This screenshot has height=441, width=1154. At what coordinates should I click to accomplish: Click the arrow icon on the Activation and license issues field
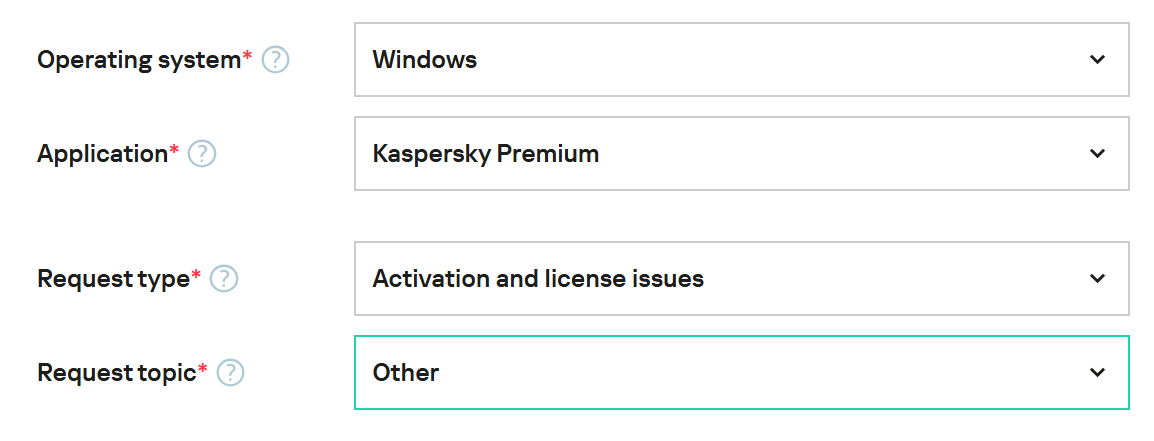(x=1097, y=279)
